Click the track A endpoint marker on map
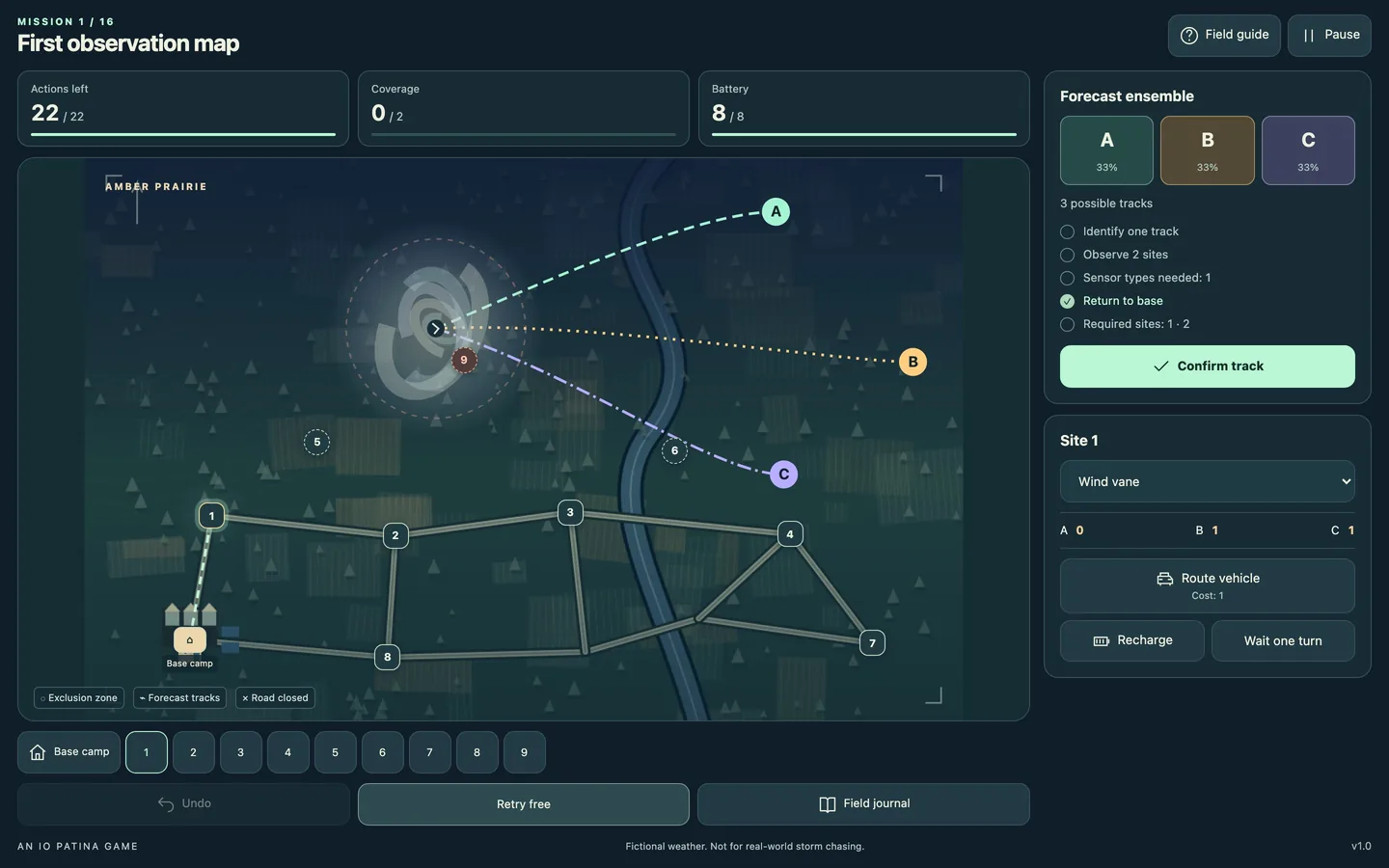This screenshot has width=1389, height=868. click(776, 211)
